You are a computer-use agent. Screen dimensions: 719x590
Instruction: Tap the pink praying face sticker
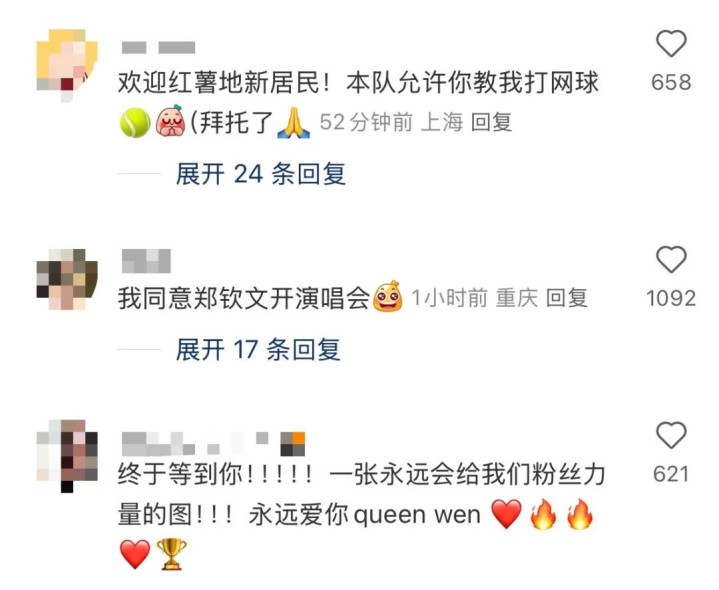click(x=170, y=121)
